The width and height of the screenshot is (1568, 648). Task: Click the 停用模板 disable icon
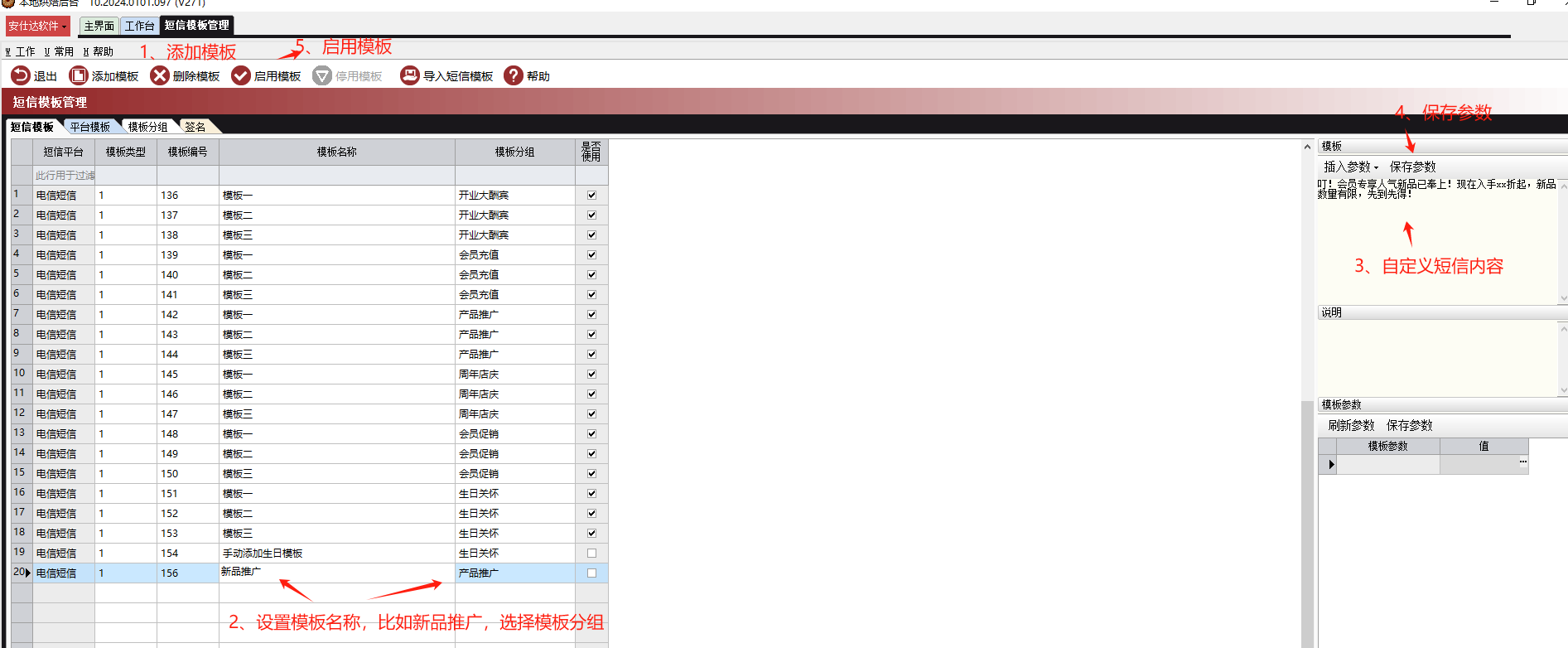322,75
